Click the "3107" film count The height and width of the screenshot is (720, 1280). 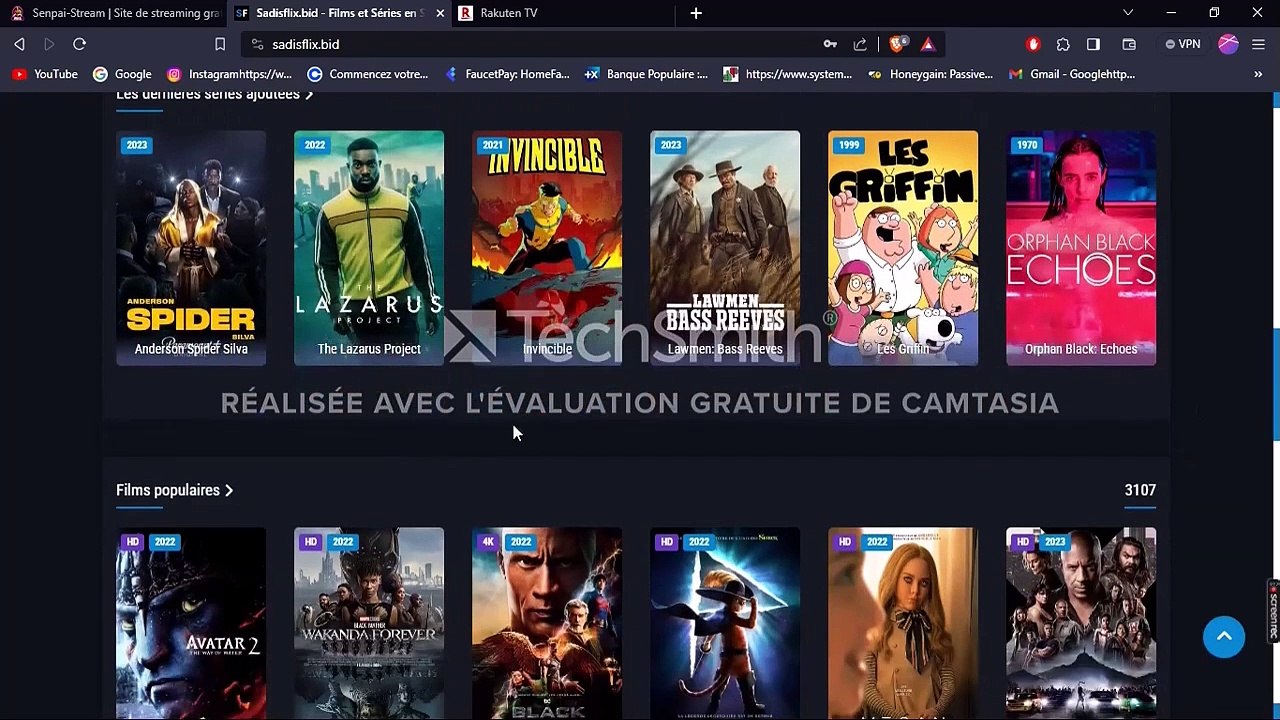[1140, 490]
